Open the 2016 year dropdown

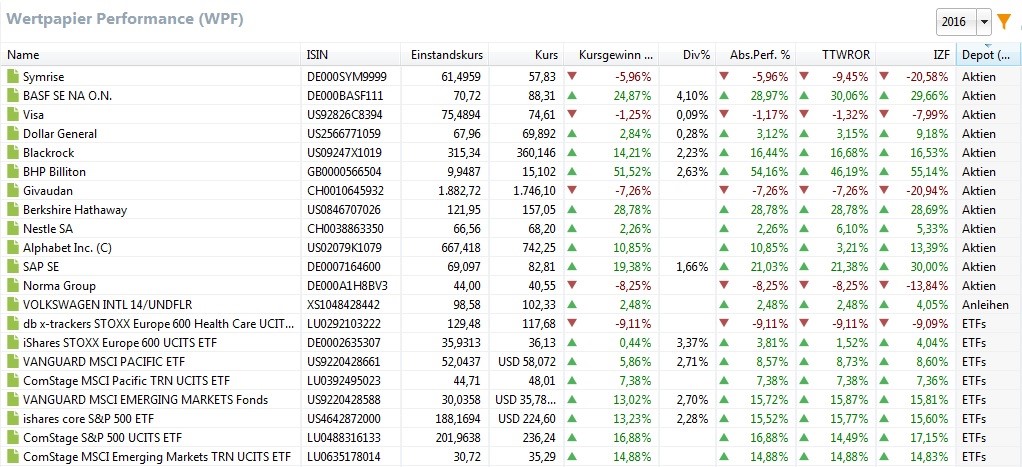[984, 21]
